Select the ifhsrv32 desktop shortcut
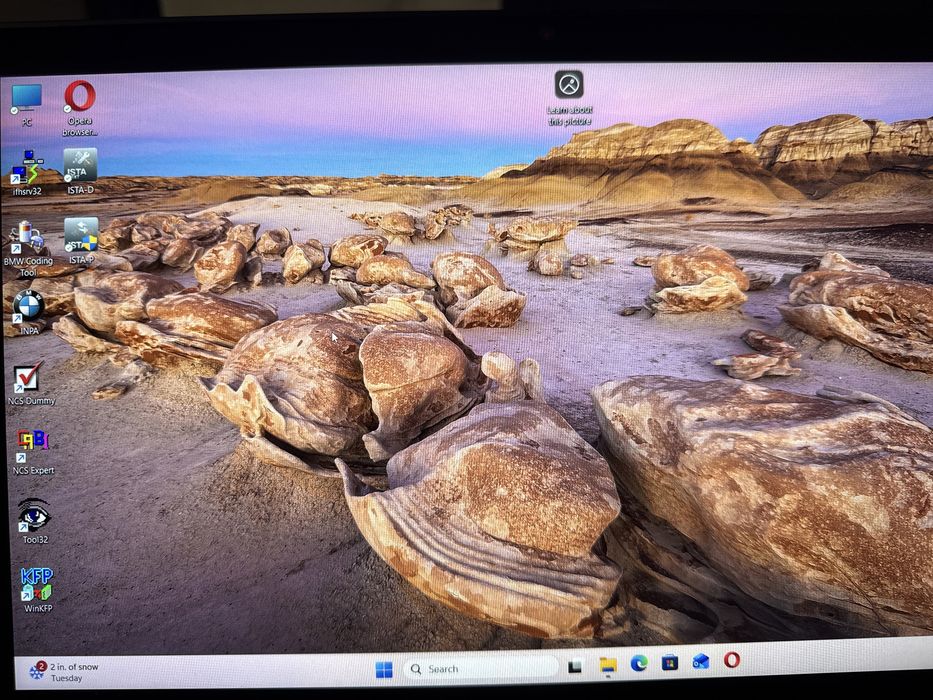The height and width of the screenshot is (700, 933). tap(27, 173)
